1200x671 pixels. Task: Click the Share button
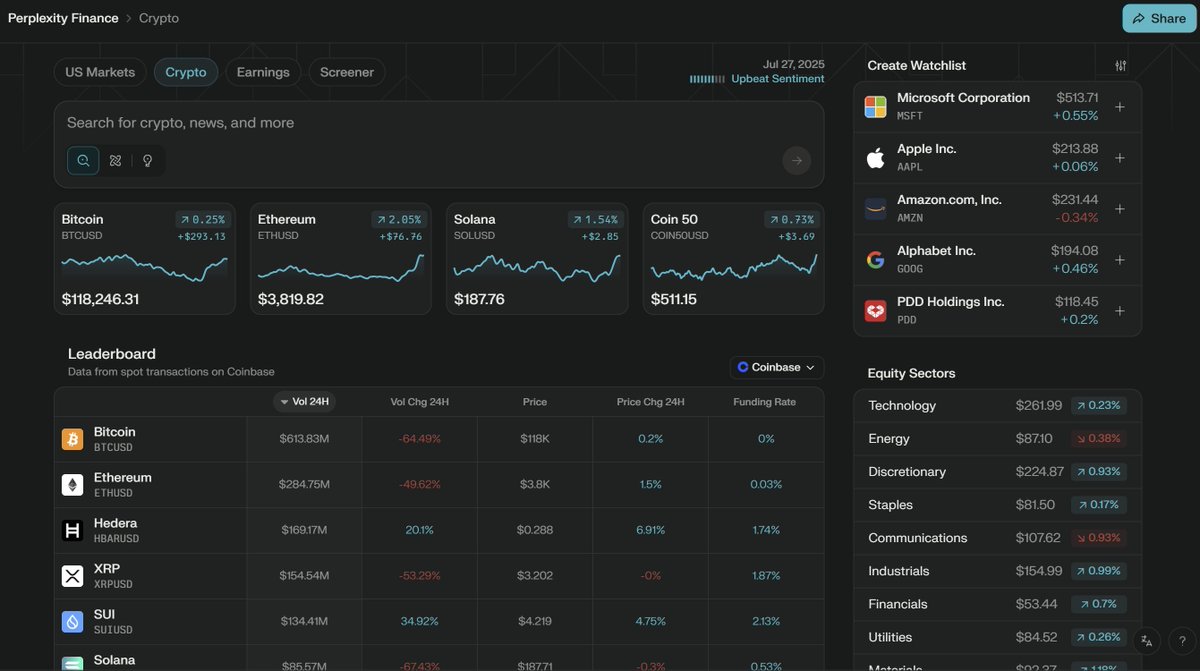1159,18
